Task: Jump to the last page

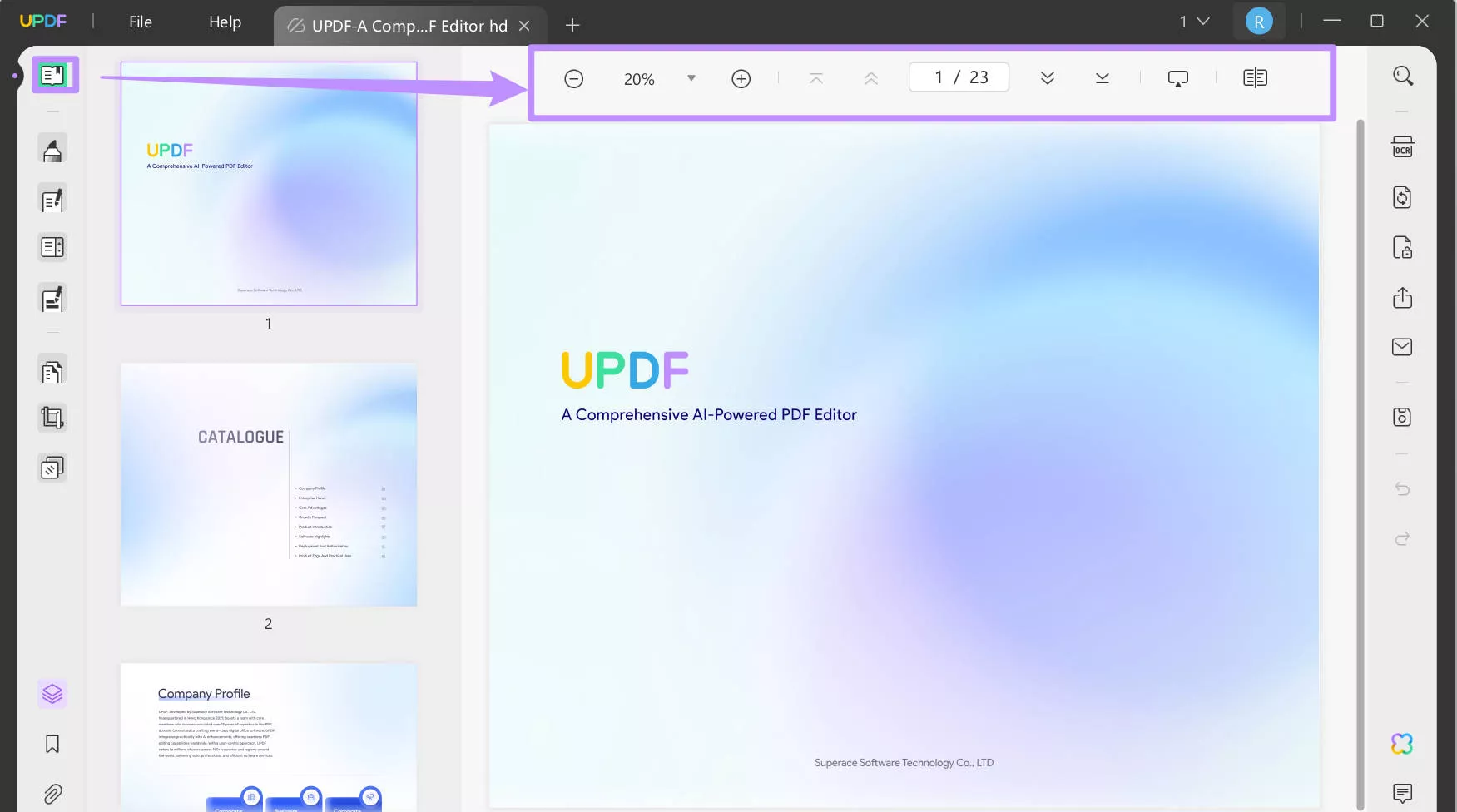Action: (1103, 78)
